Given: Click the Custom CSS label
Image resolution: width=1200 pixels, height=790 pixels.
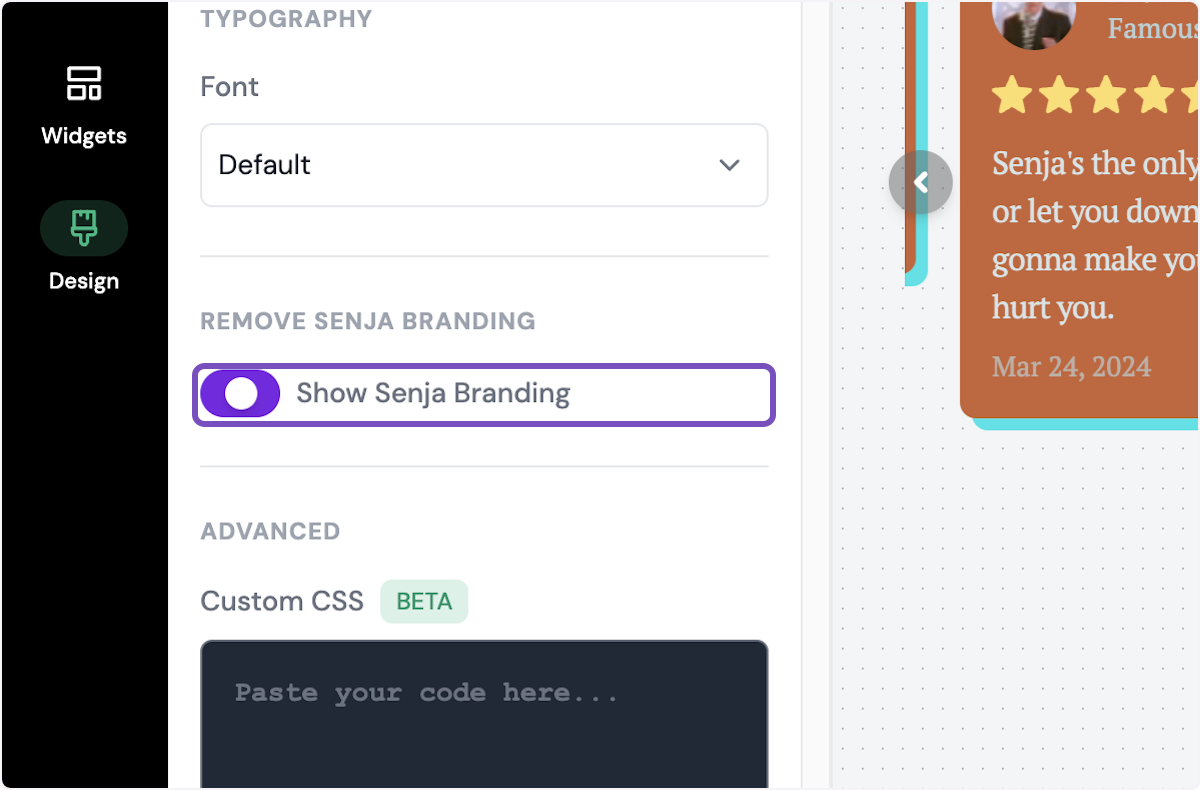Looking at the screenshot, I should 281,601.
